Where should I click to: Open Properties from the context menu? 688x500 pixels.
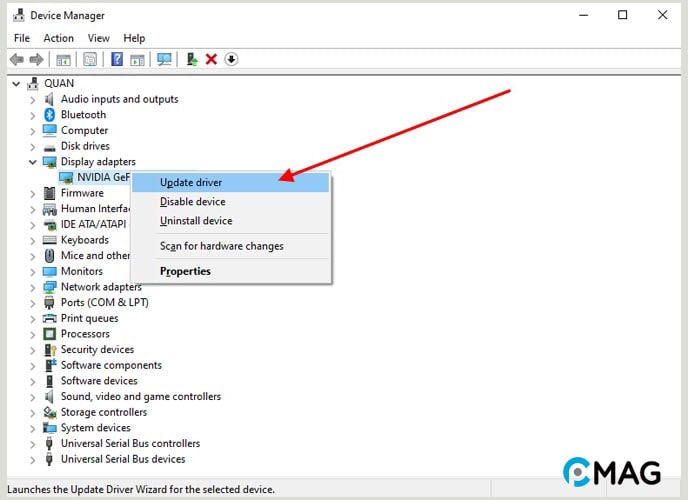click(x=185, y=271)
